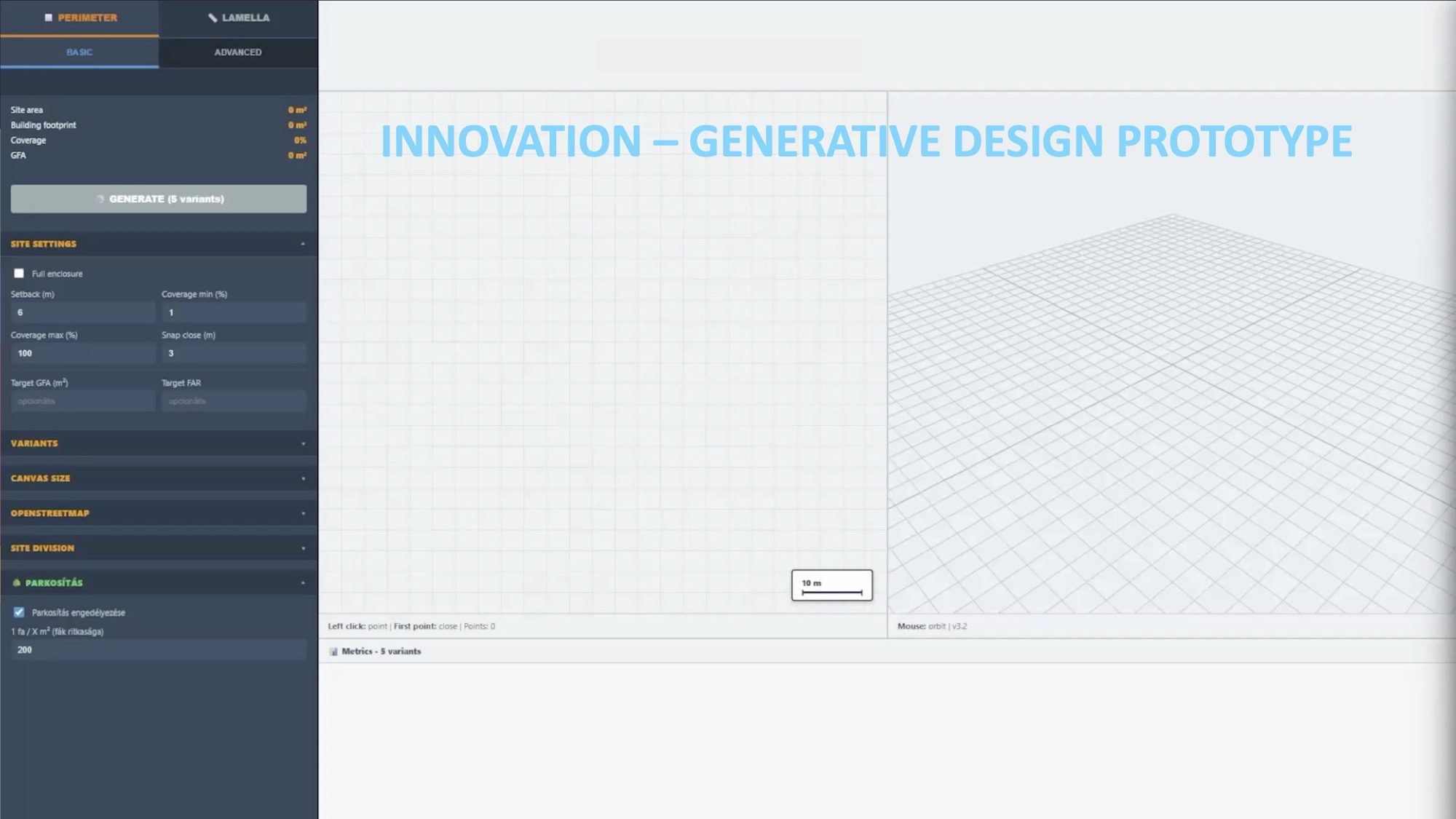
Task: Click the 10 m scale bar indicator
Action: (831, 585)
